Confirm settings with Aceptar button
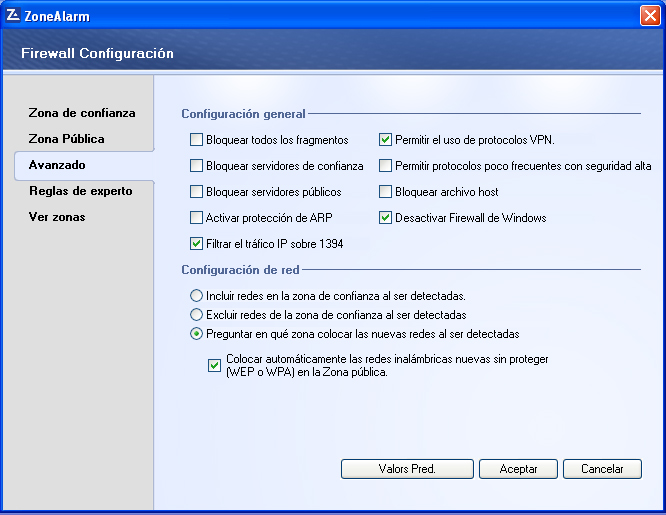This screenshot has width=666, height=515. pos(518,469)
